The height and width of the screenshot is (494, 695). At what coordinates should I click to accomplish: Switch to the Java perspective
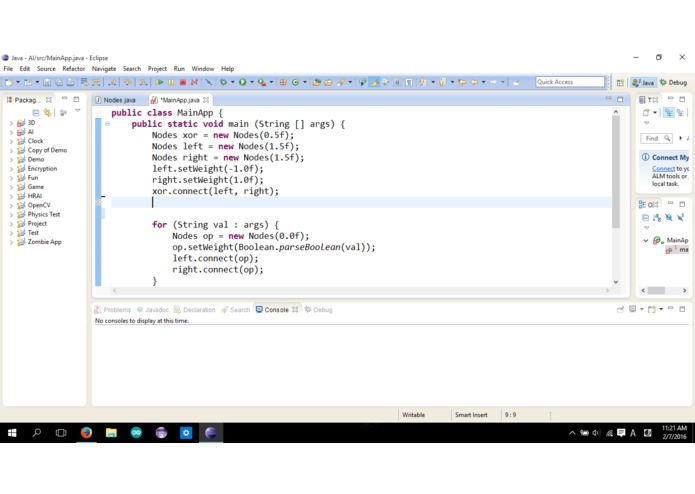tap(643, 82)
